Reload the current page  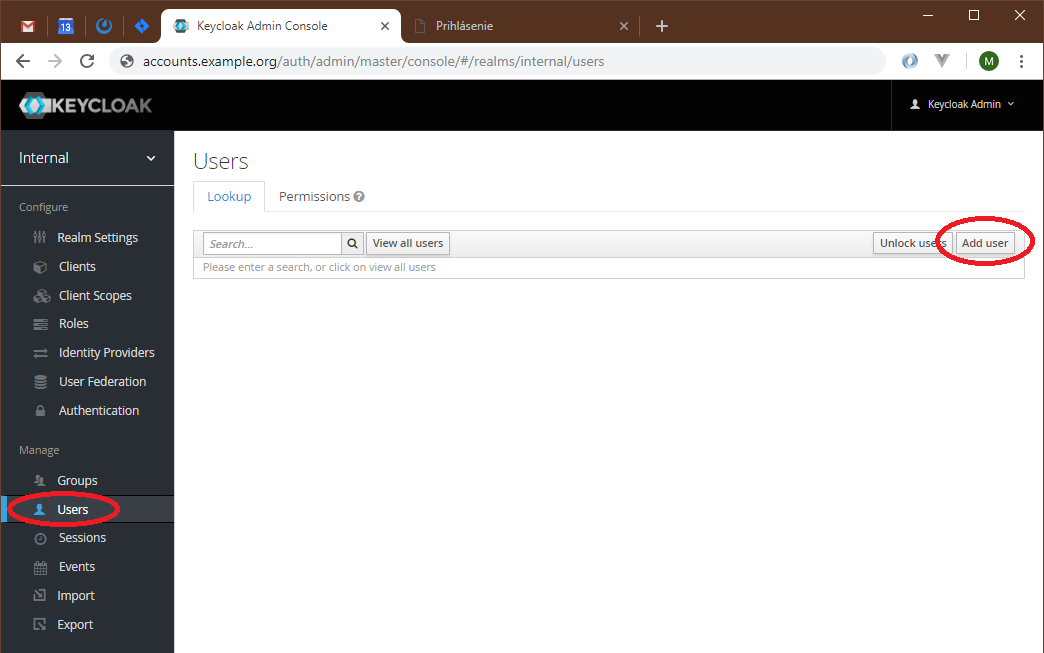pyautogui.click(x=87, y=61)
